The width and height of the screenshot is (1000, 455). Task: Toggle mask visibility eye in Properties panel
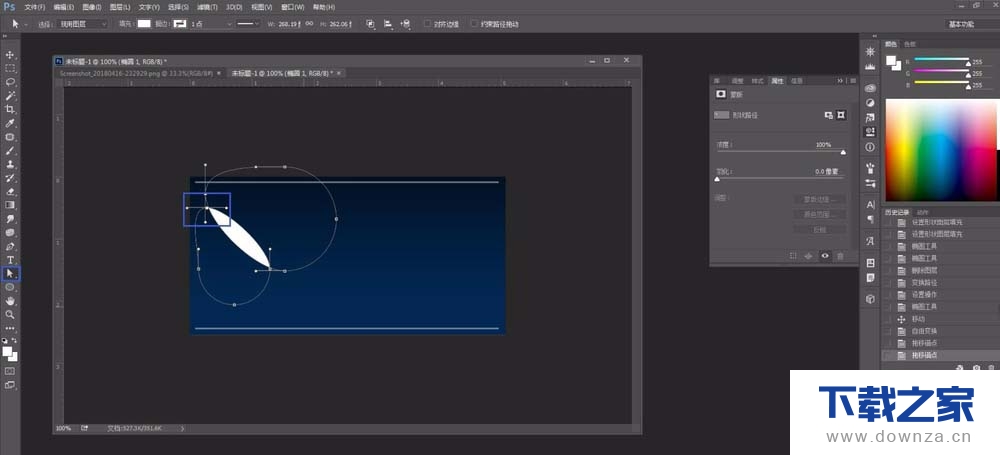(825, 256)
